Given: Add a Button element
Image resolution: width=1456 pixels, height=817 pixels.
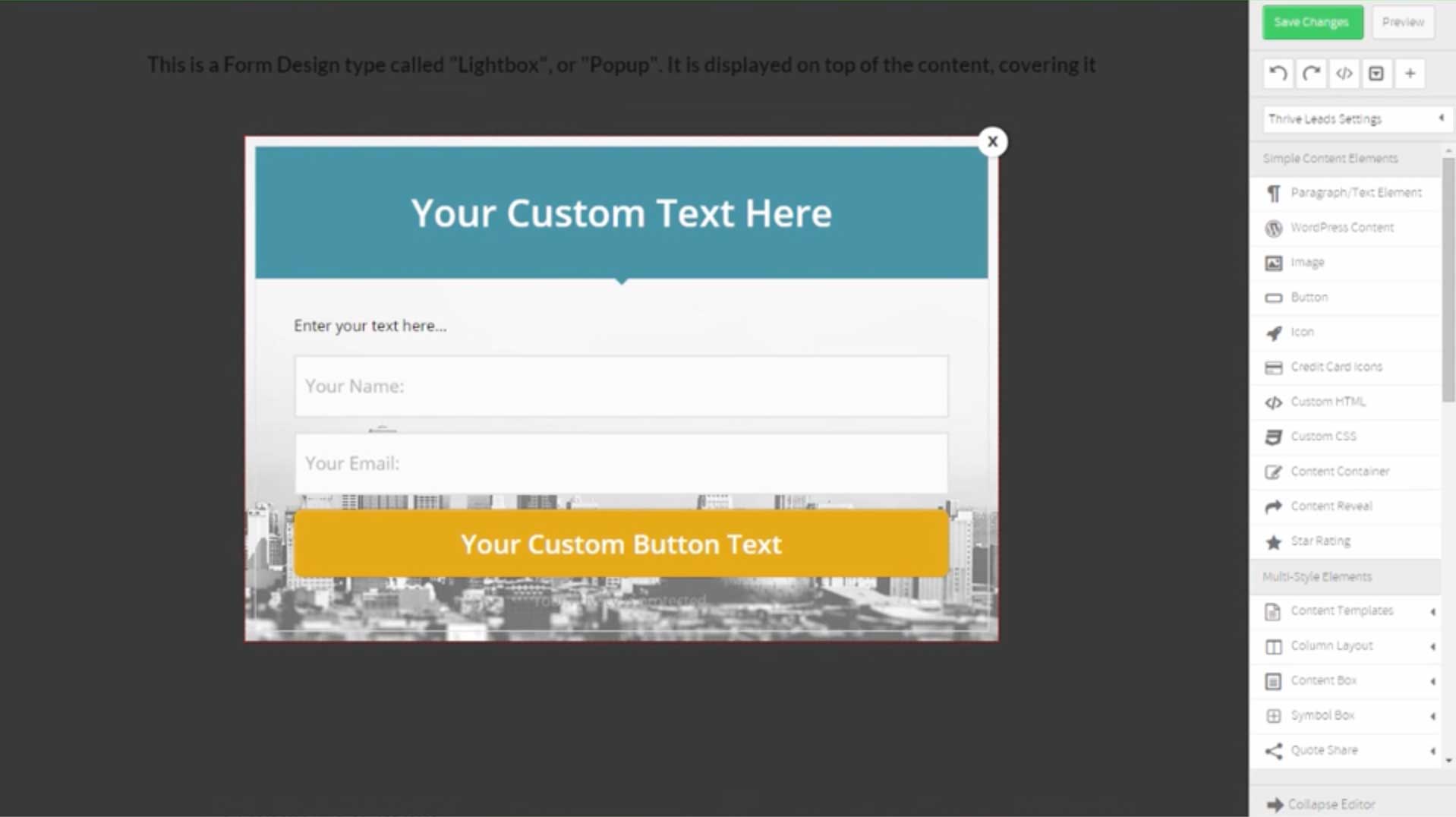Looking at the screenshot, I should coord(1309,297).
